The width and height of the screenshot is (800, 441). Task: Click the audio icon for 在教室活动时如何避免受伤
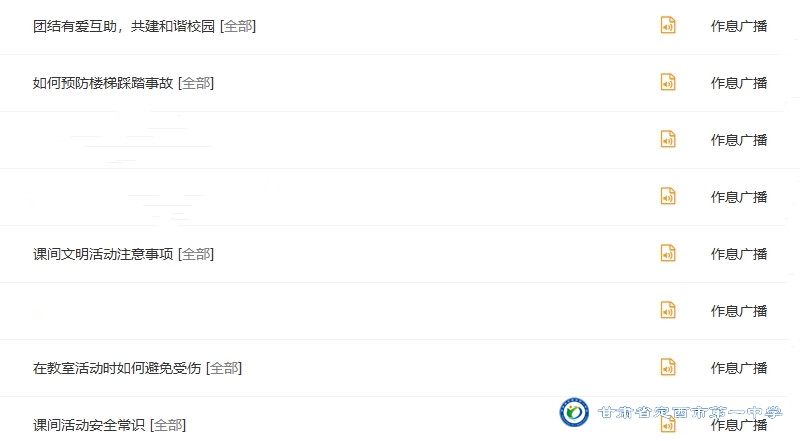[x=668, y=368]
